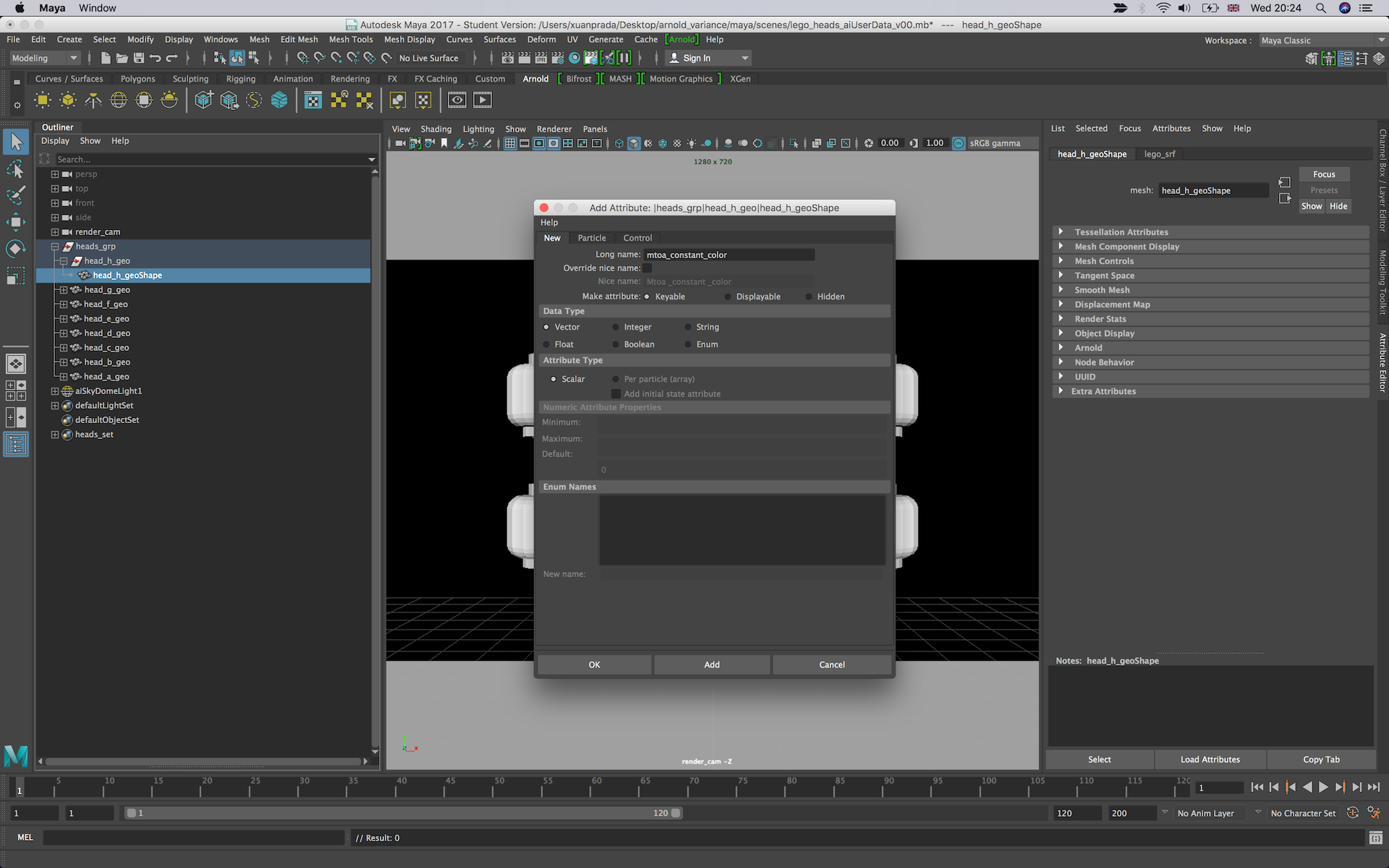This screenshot has height=868, width=1389.
Task: Click the Spotlight search magnifier icon
Action: click(1321, 8)
